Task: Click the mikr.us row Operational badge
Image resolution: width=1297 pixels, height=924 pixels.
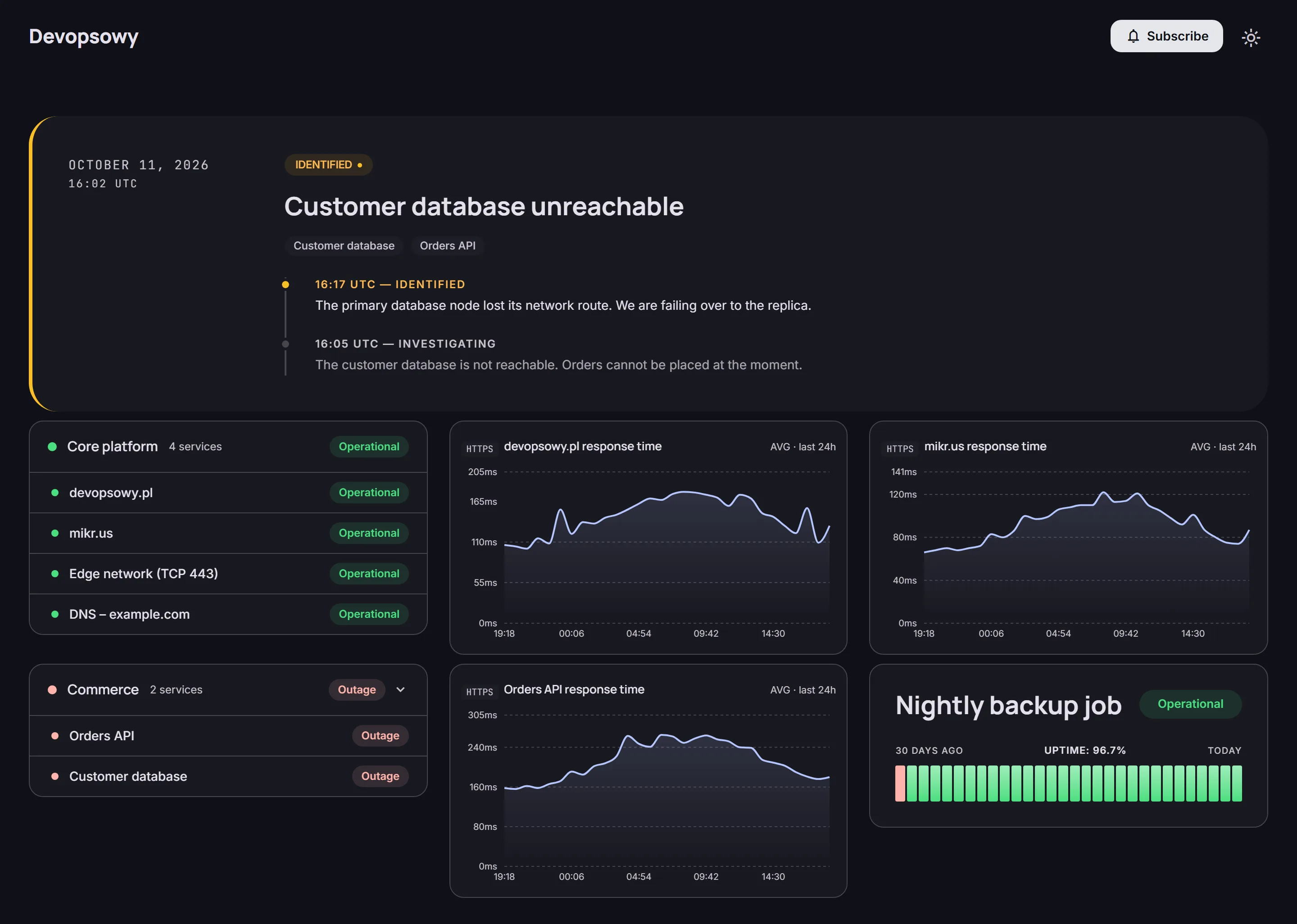Action: 369,533
